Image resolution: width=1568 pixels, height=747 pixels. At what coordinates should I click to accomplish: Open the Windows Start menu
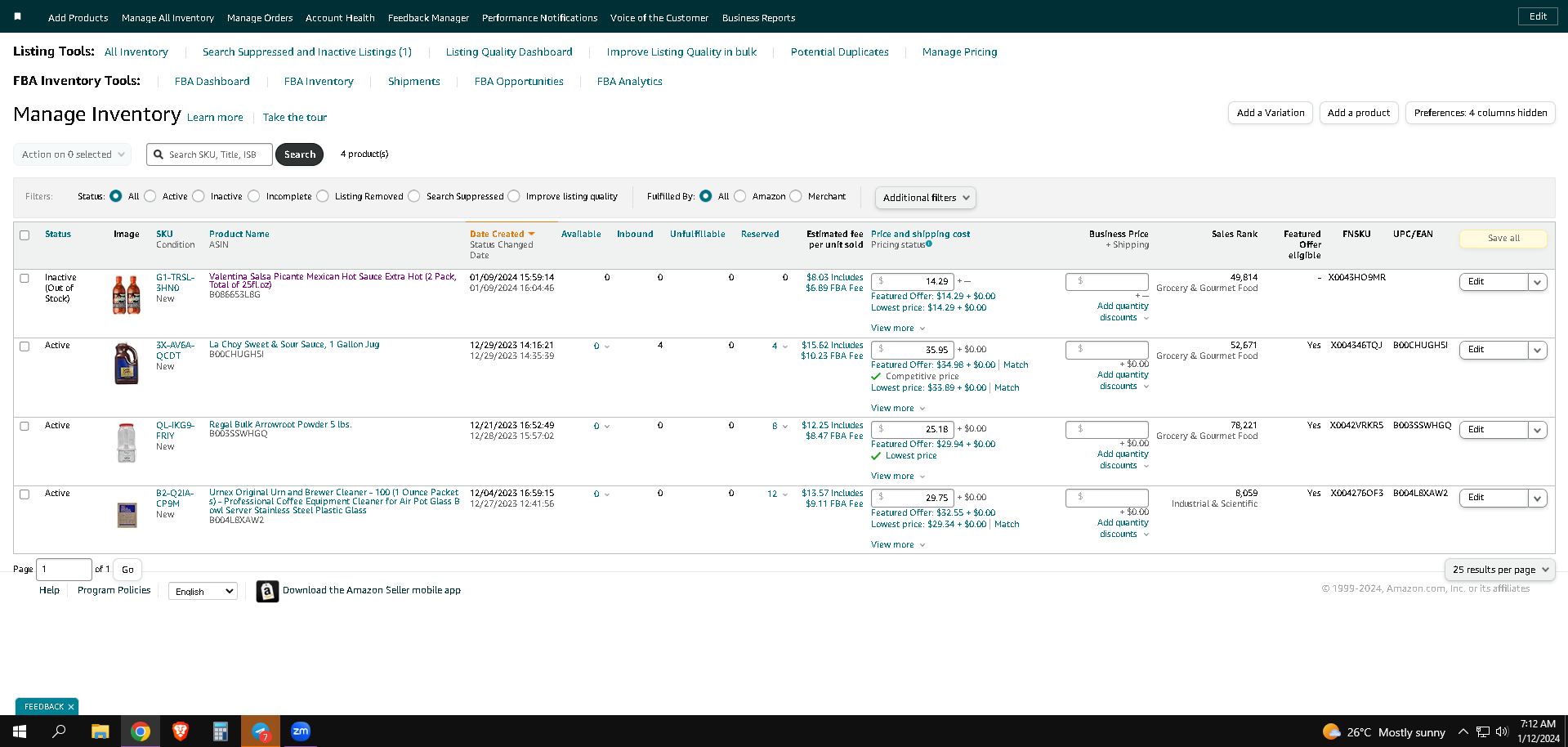20,731
